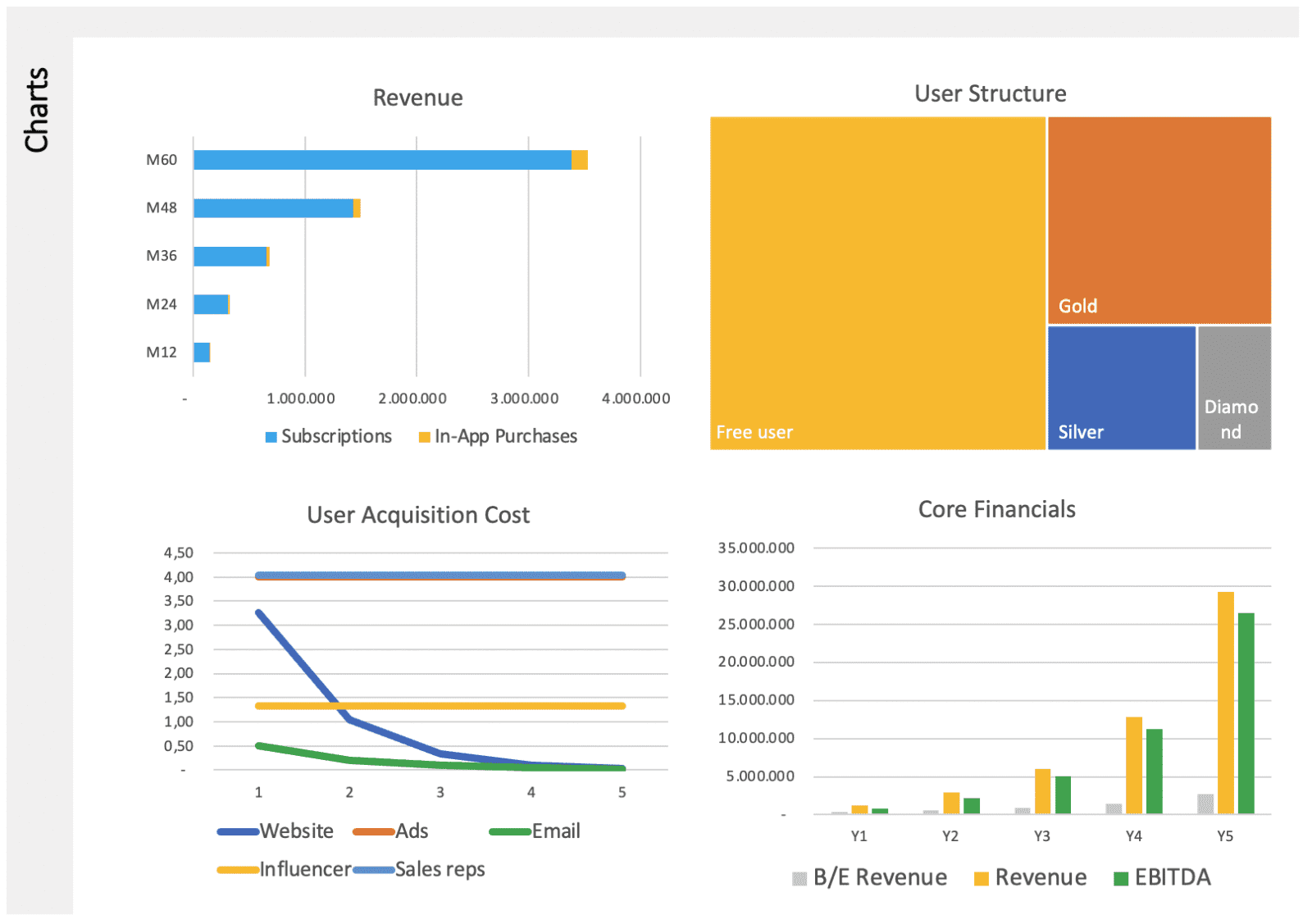
Task: Click the Y4 Revenue bar
Action: coord(1134,766)
